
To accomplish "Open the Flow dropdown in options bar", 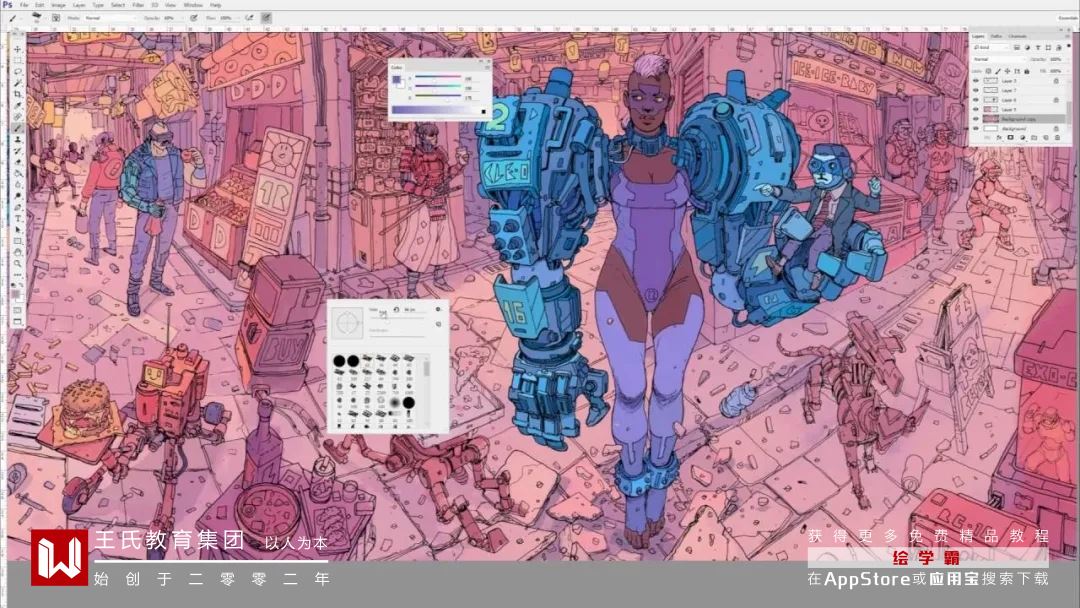I will point(238,18).
